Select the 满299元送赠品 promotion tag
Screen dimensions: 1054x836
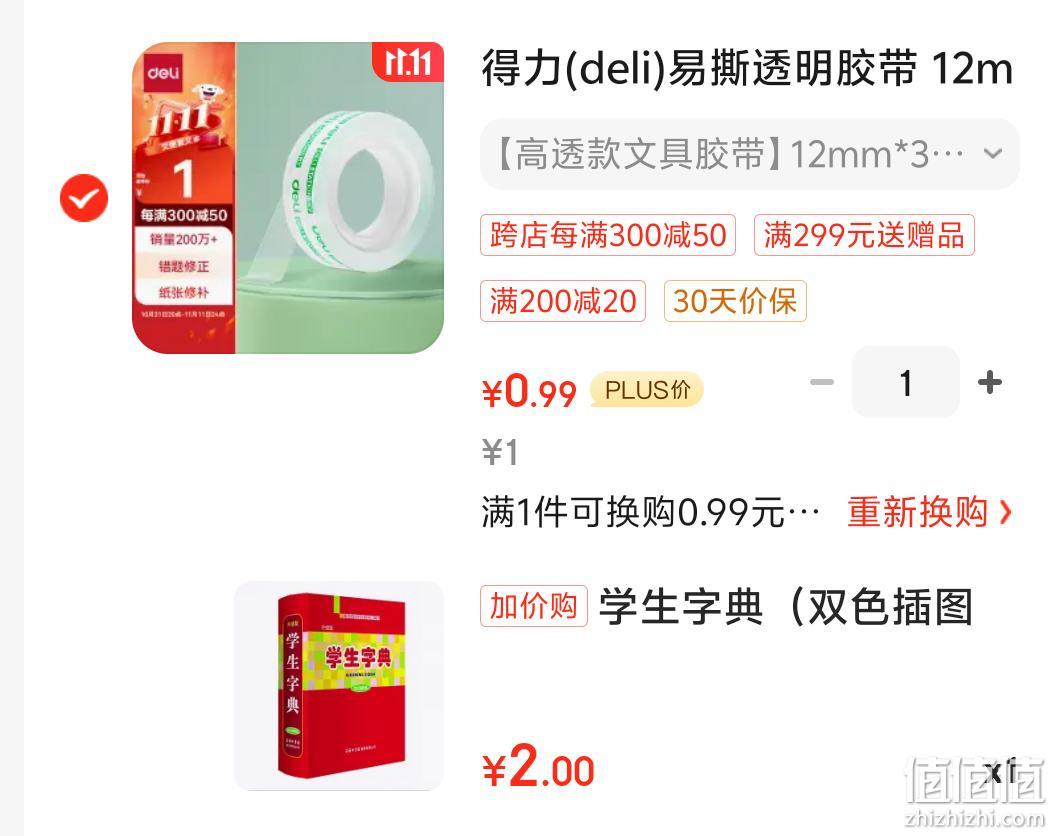[x=864, y=235]
